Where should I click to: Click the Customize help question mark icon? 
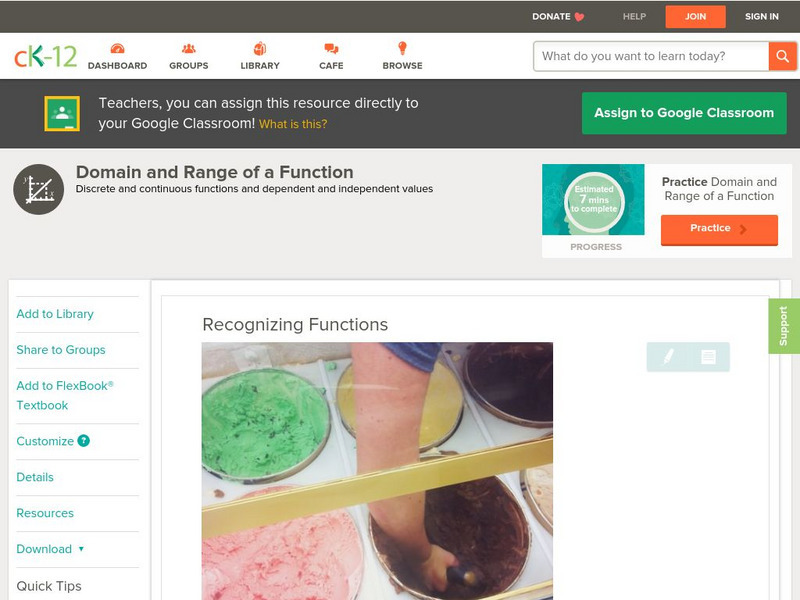84,441
